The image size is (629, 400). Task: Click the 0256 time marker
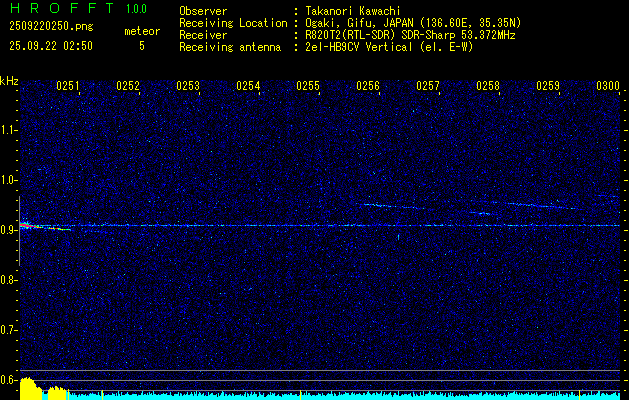point(368,87)
